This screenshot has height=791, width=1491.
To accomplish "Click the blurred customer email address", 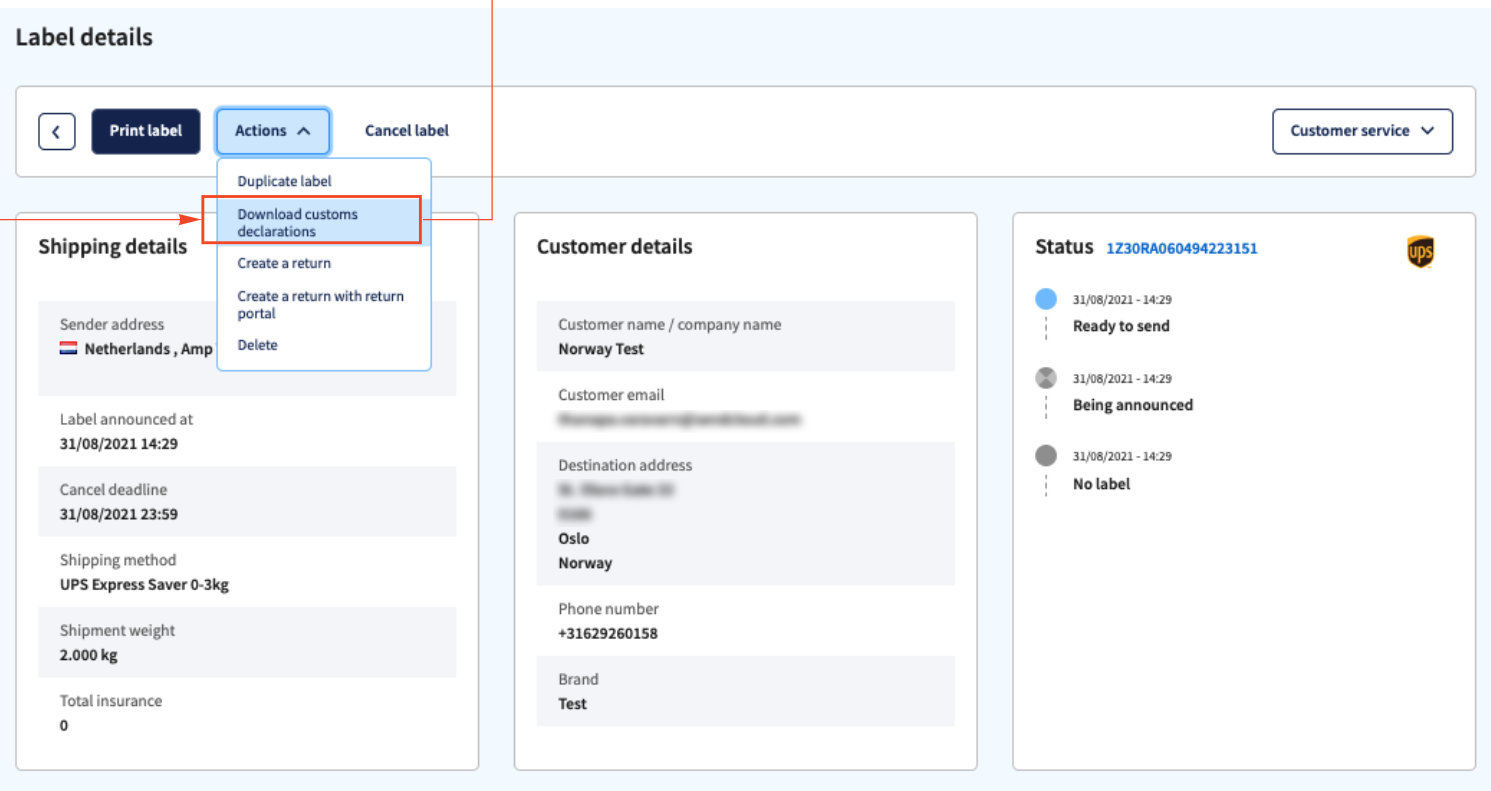I will click(x=680, y=420).
